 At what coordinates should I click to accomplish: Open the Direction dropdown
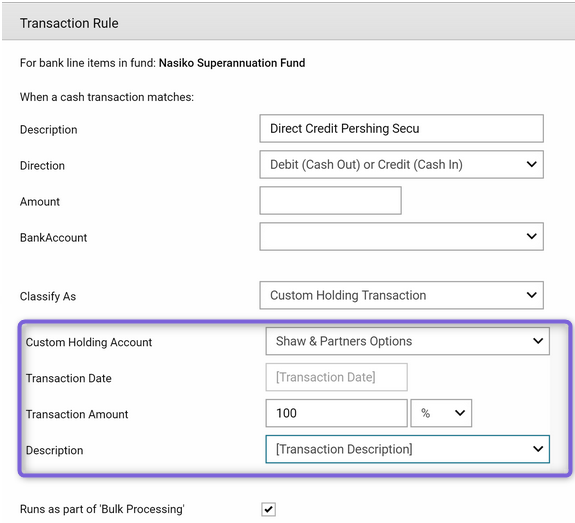(401, 164)
